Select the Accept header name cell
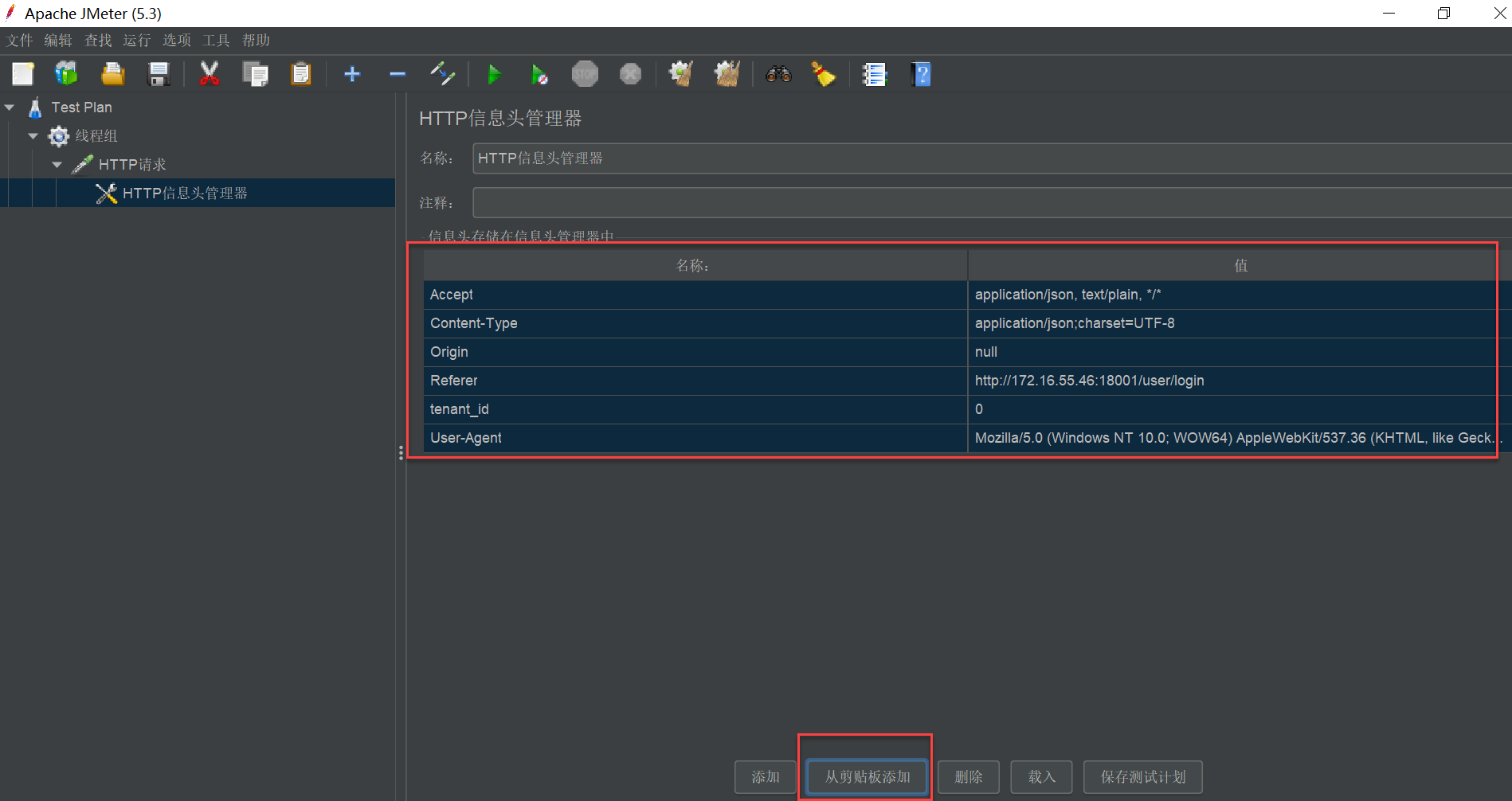 click(x=695, y=295)
